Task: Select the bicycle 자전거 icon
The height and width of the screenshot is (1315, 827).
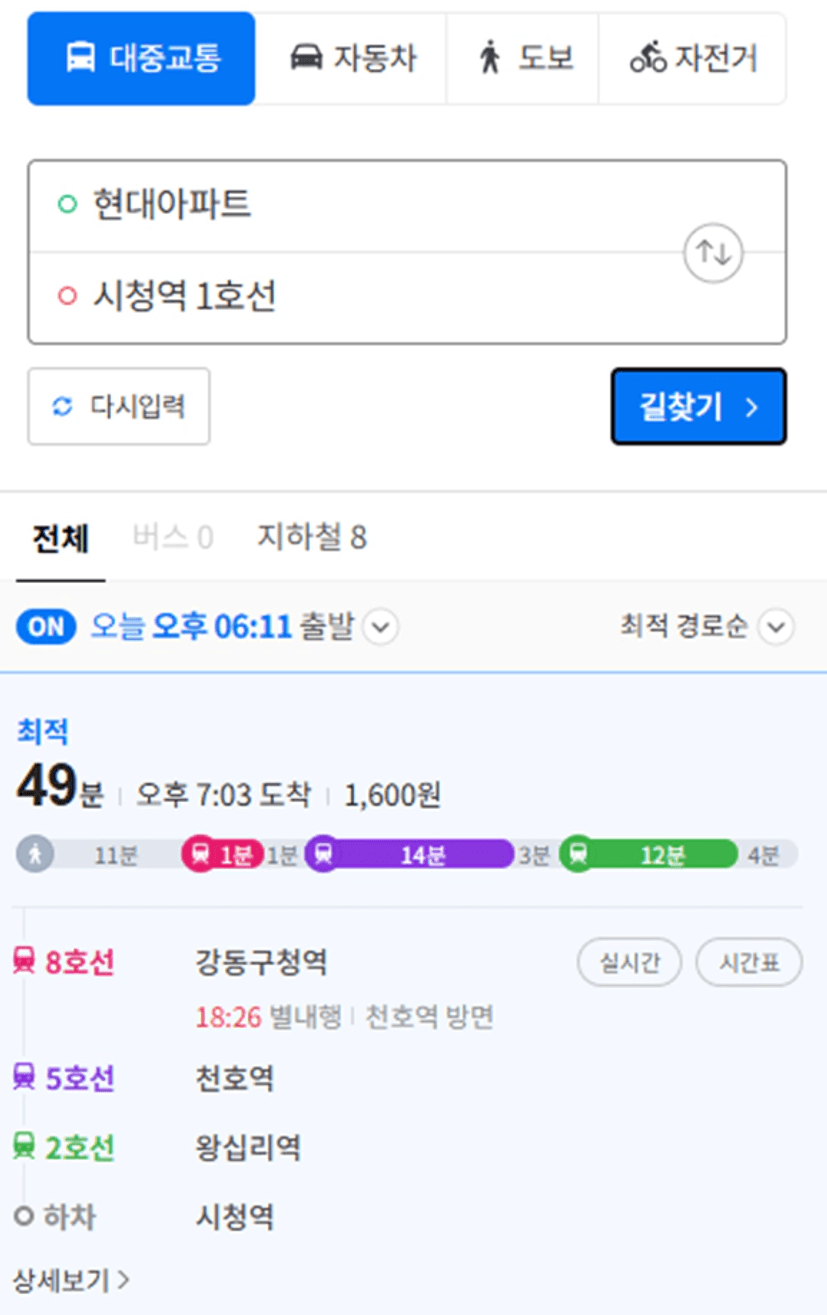Action: (648, 58)
